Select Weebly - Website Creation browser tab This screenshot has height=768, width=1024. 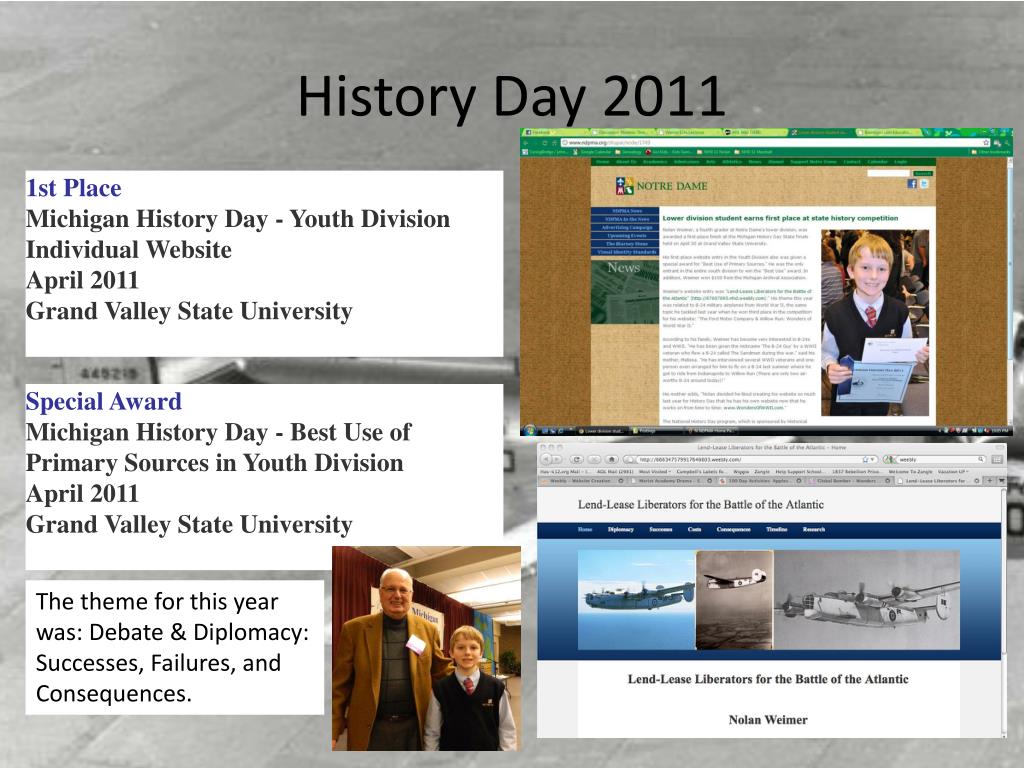[580, 481]
